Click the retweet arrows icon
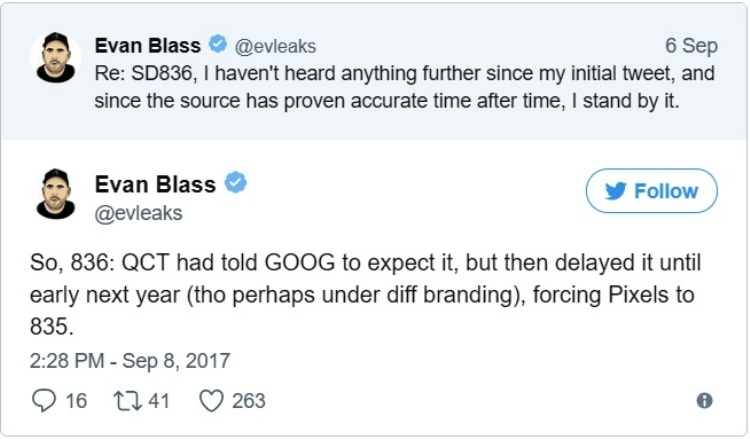This screenshot has height=439, width=750. coord(127,401)
